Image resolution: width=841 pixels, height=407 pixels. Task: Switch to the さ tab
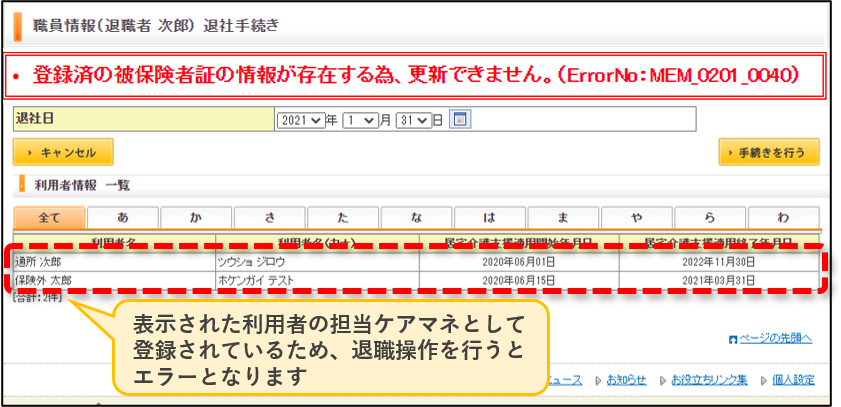pyautogui.click(x=270, y=218)
